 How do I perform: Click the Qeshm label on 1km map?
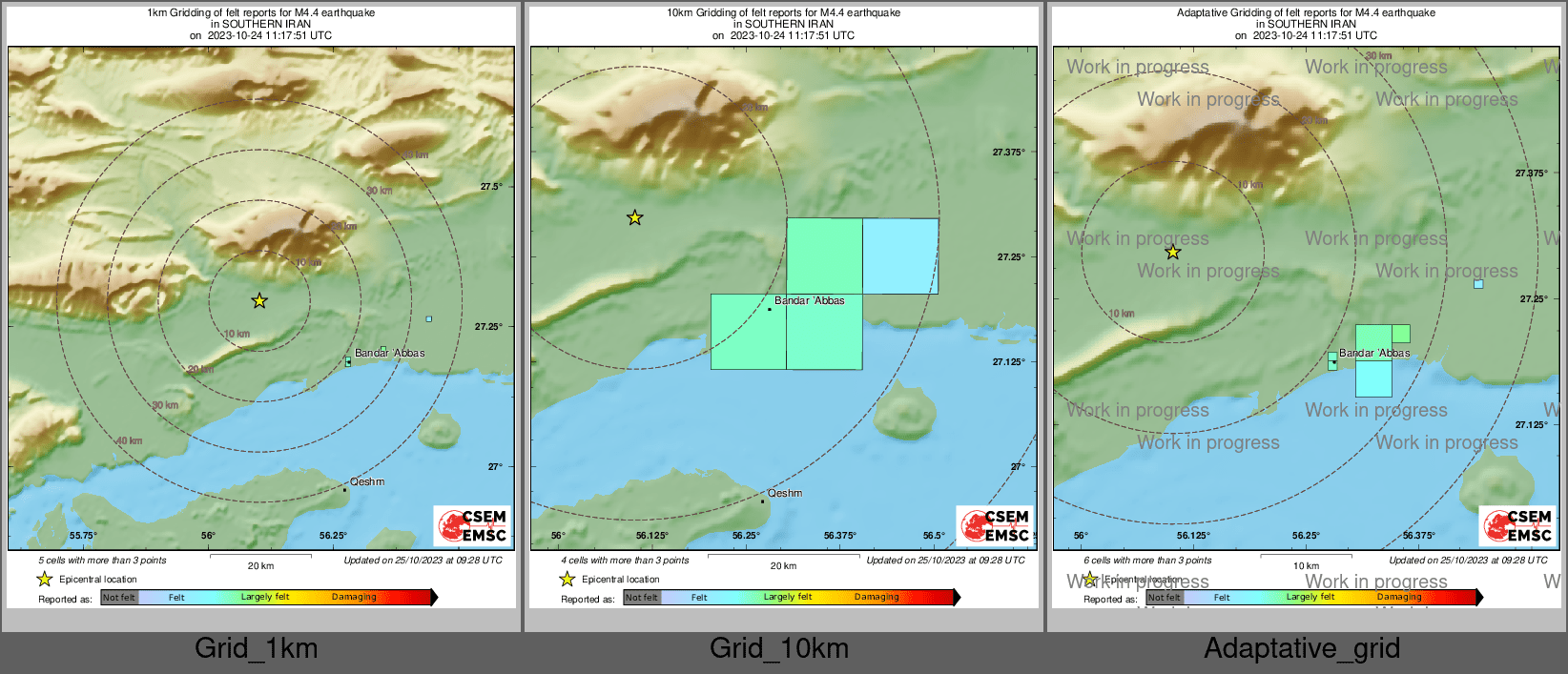click(x=367, y=481)
